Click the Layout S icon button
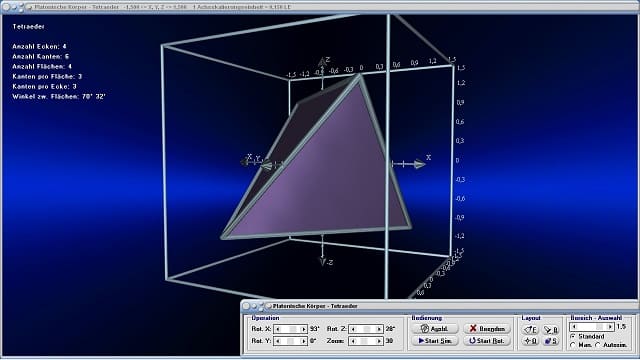This screenshot has height=360, width=640. (x=551, y=341)
